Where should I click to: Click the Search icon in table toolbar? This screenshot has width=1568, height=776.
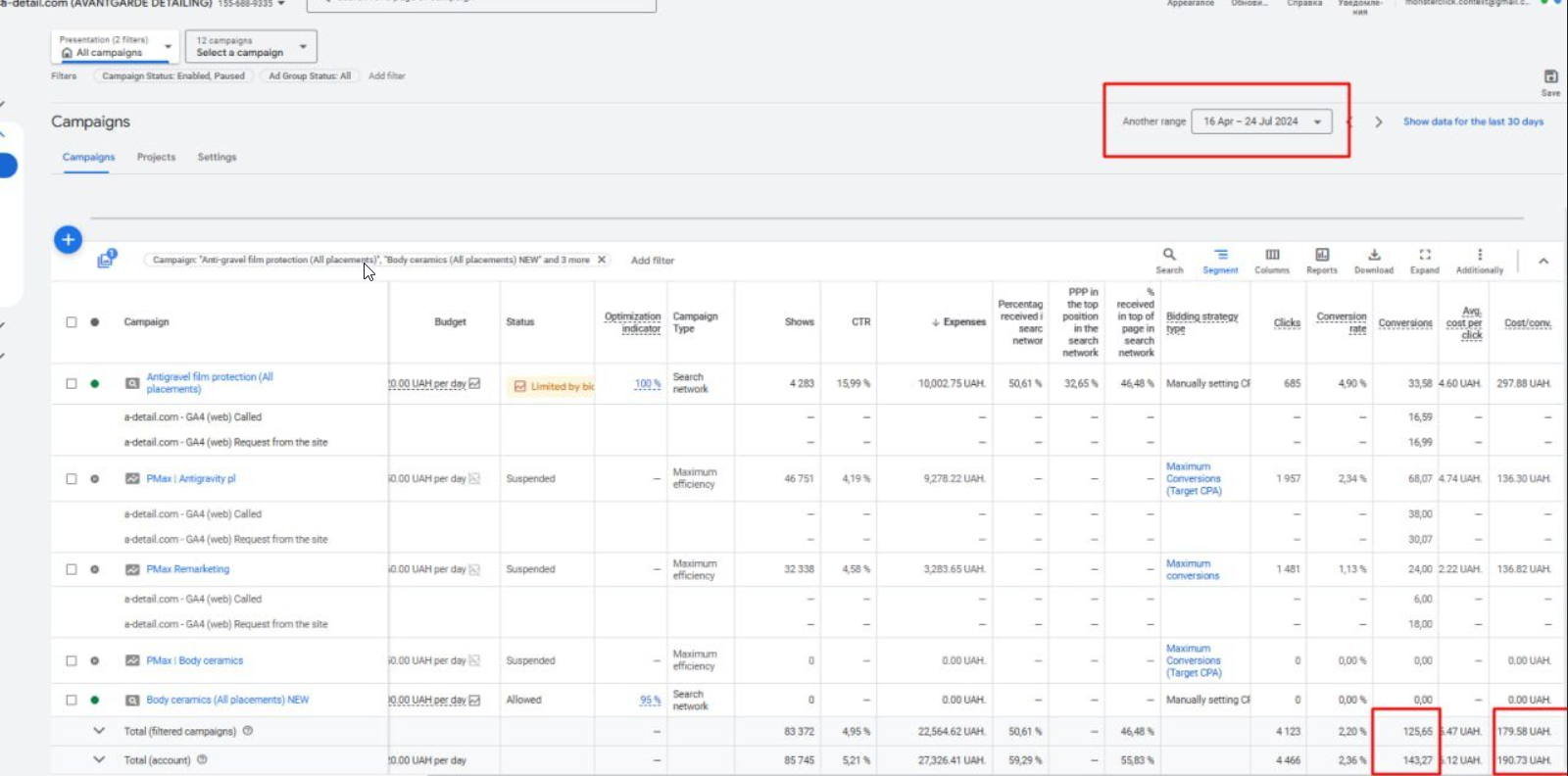pyautogui.click(x=1168, y=256)
